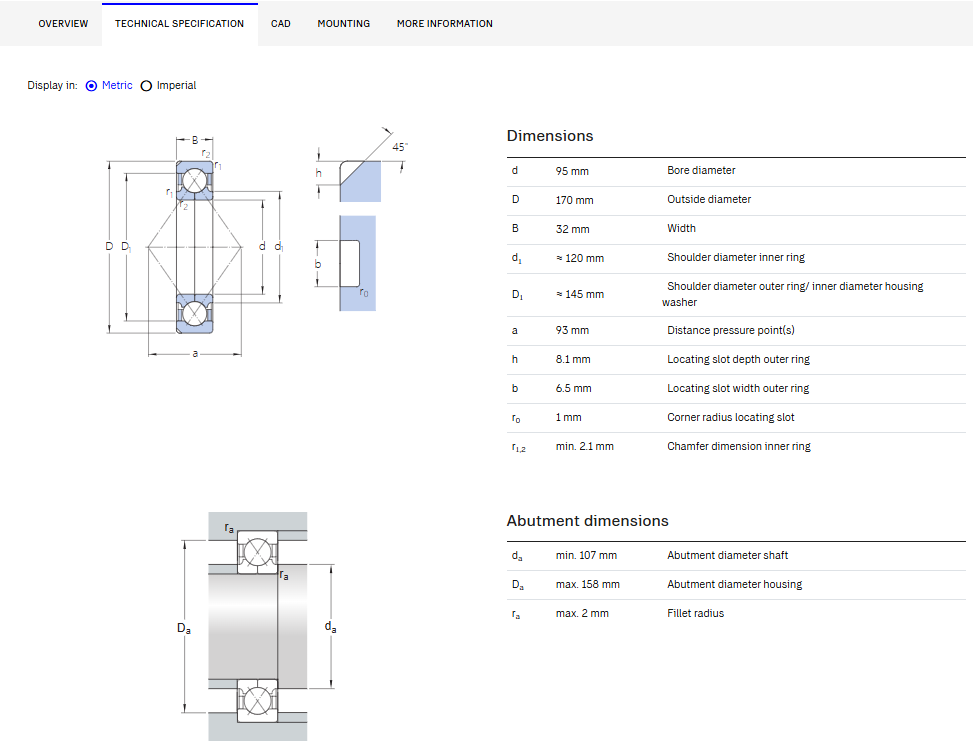This screenshot has height=751, width=973.
Task: Click the Locating slot depth outer ring label
Action: pos(738,359)
